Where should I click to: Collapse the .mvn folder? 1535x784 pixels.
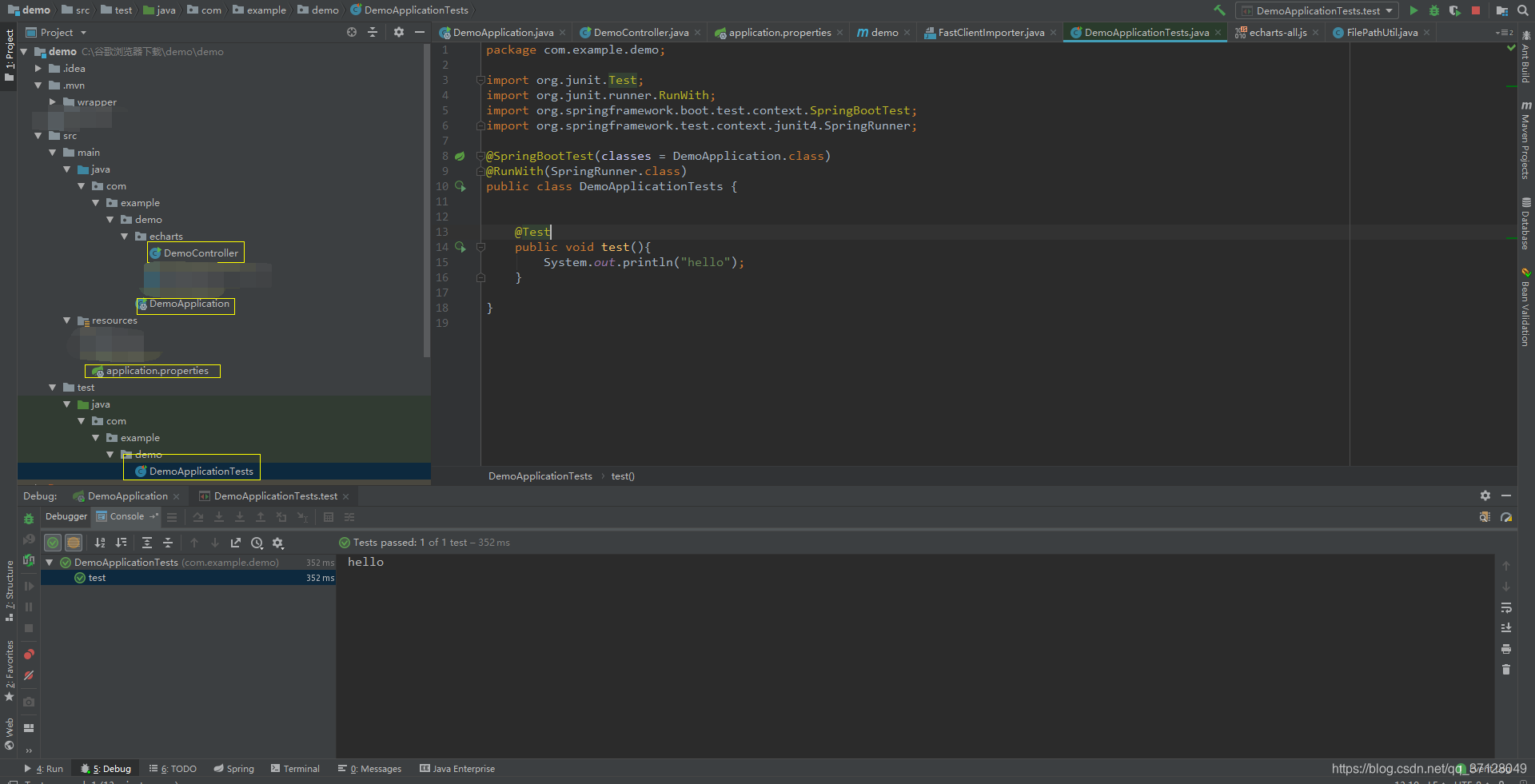tap(38, 86)
